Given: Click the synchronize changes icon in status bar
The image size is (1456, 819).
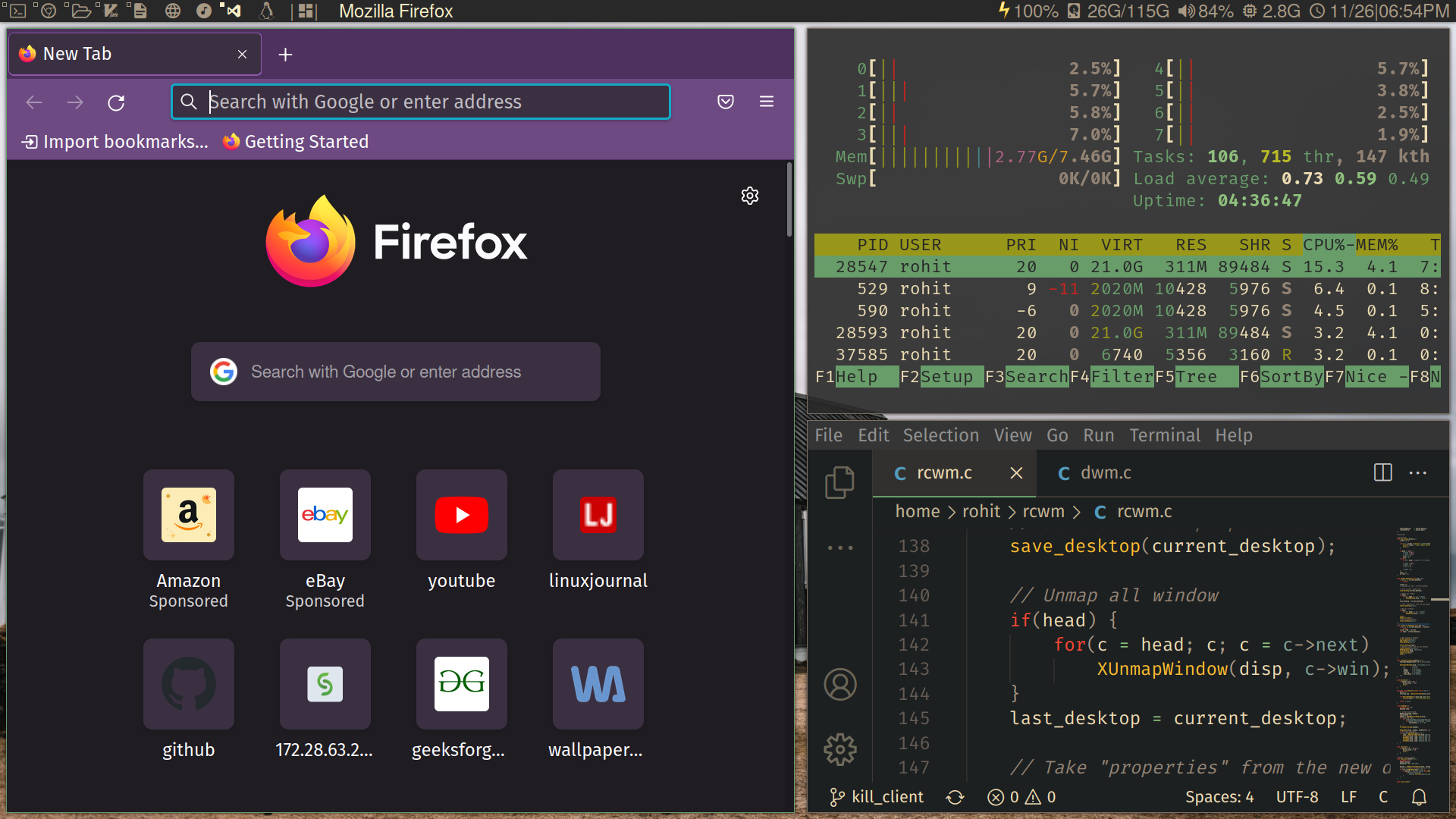Looking at the screenshot, I should (x=955, y=797).
